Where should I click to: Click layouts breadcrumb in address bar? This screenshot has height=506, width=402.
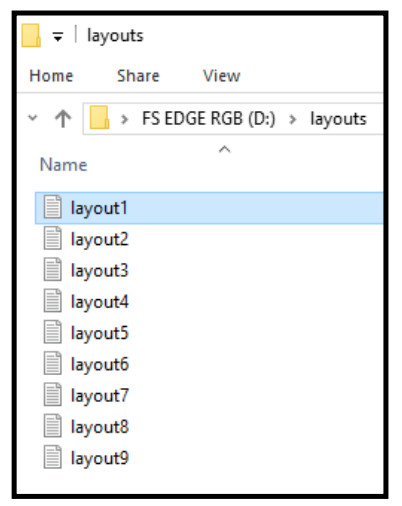338,119
